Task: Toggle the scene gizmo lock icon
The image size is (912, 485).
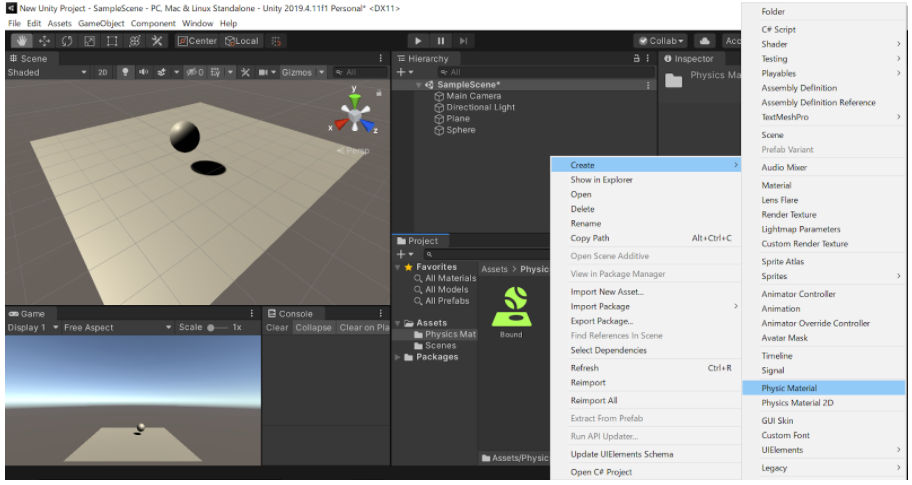Action: pyautogui.click(x=379, y=92)
